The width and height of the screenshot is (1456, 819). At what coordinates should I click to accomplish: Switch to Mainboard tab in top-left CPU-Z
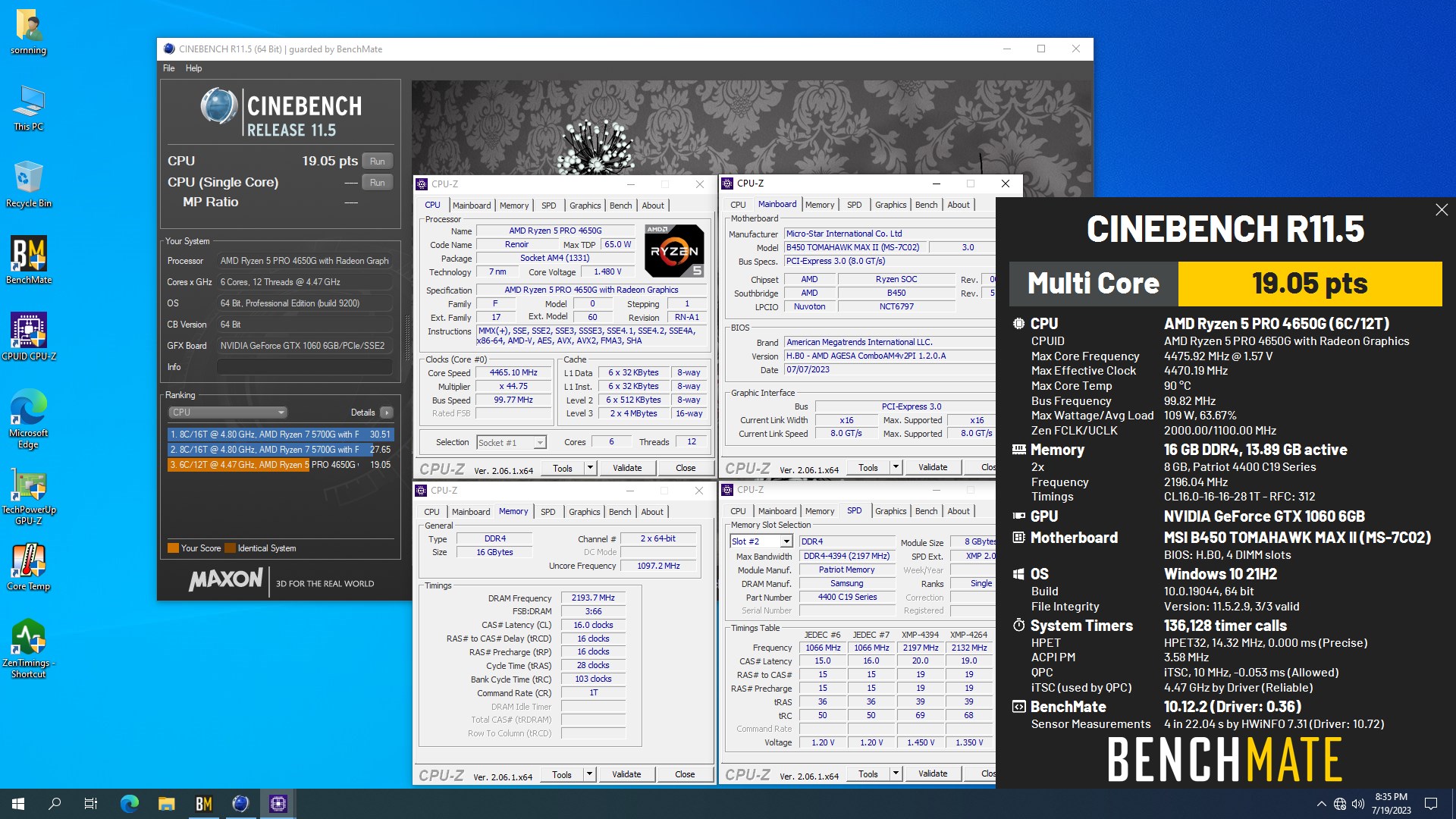coord(472,206)
